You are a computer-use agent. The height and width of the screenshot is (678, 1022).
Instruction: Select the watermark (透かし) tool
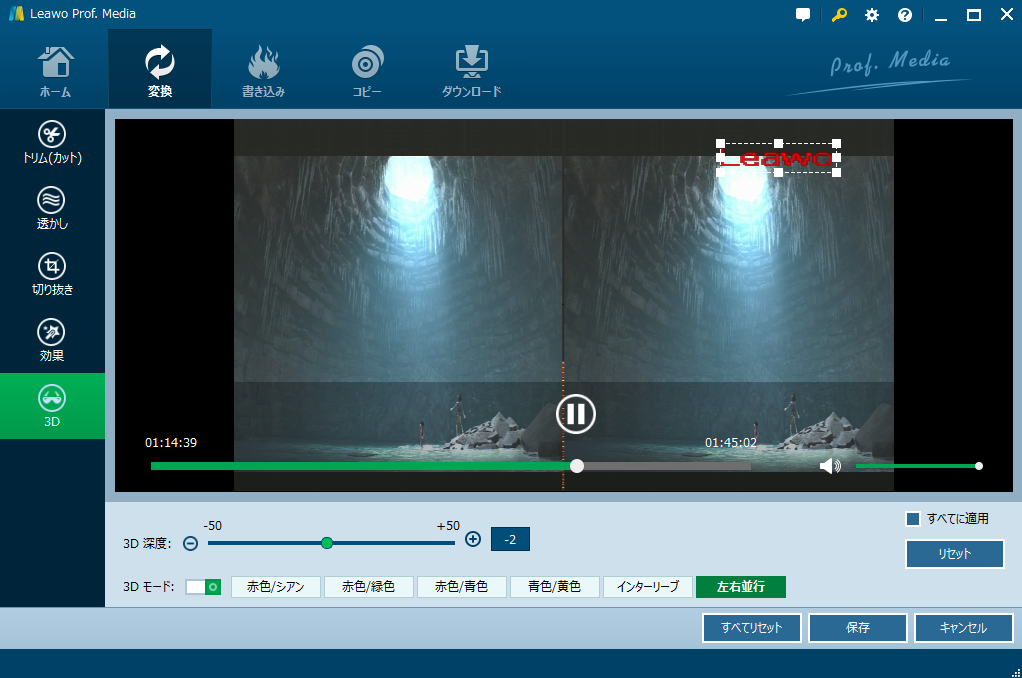coord(52,208)
